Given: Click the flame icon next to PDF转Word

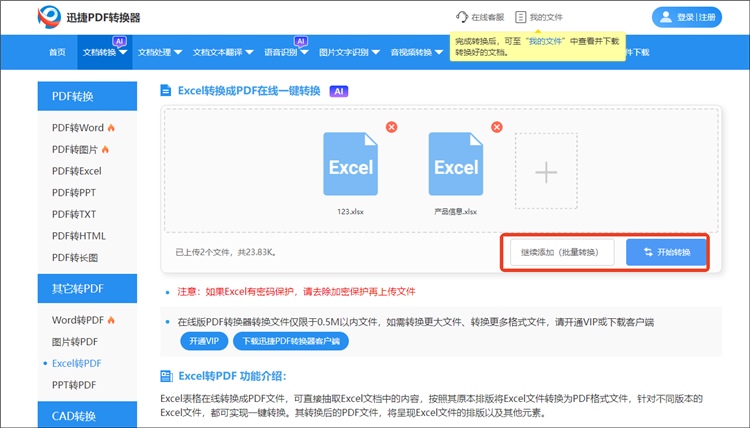Looking at the screenshot, I should pos(111,128).
